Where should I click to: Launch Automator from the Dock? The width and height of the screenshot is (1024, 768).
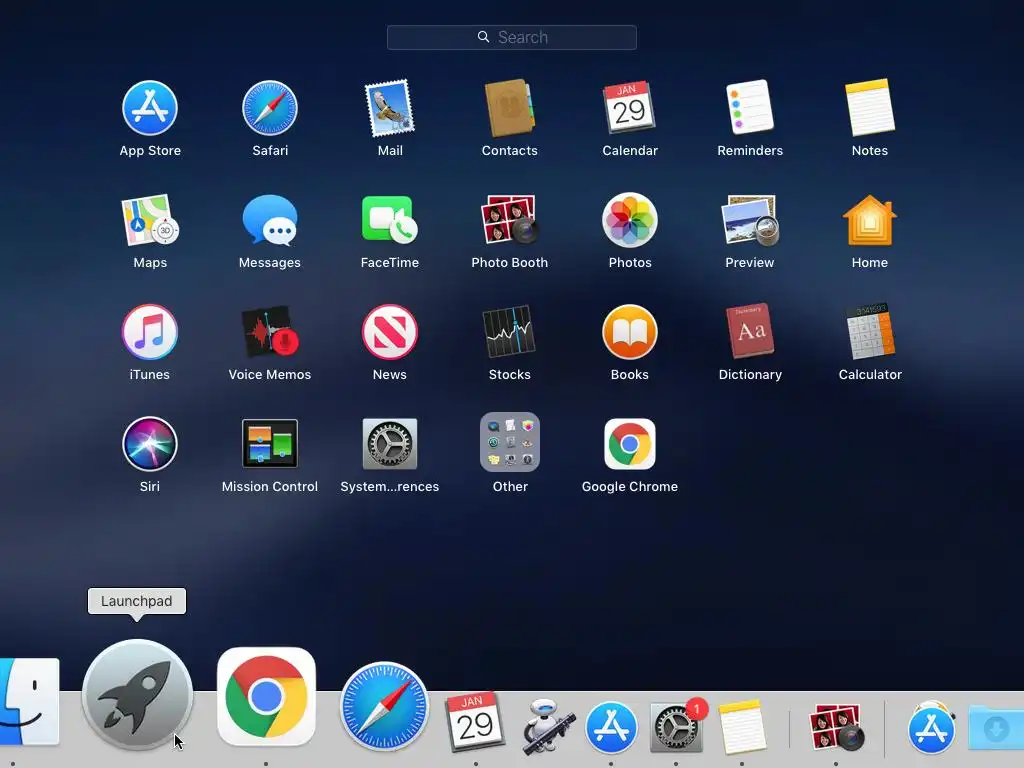547,726
